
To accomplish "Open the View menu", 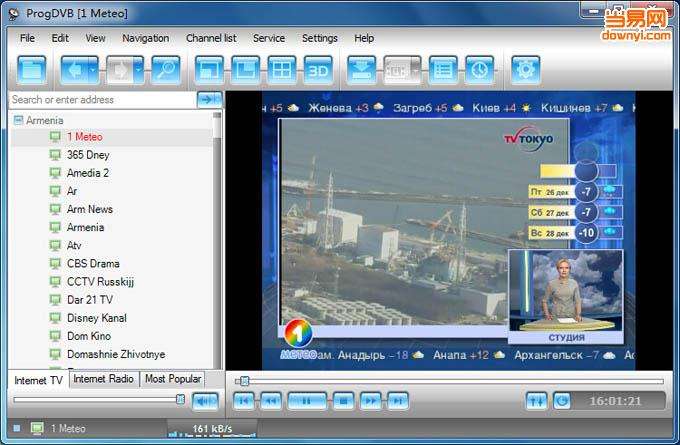I will point(95,38).
